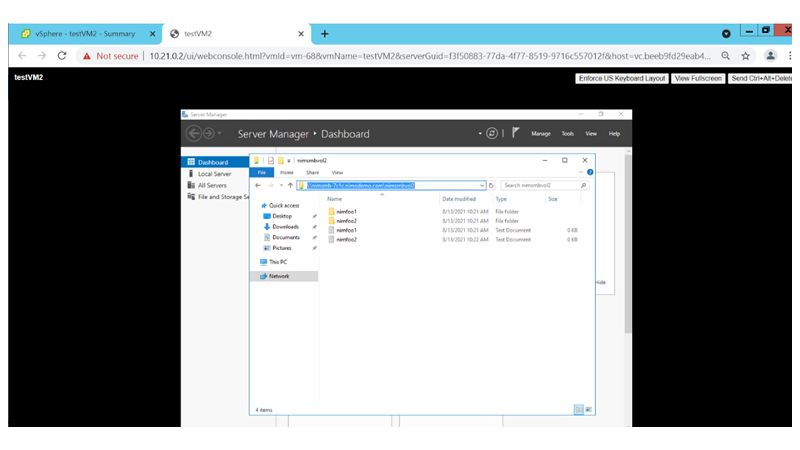Open the Server Manager Manage menu
Screen dimensions: 800x450
541,134
